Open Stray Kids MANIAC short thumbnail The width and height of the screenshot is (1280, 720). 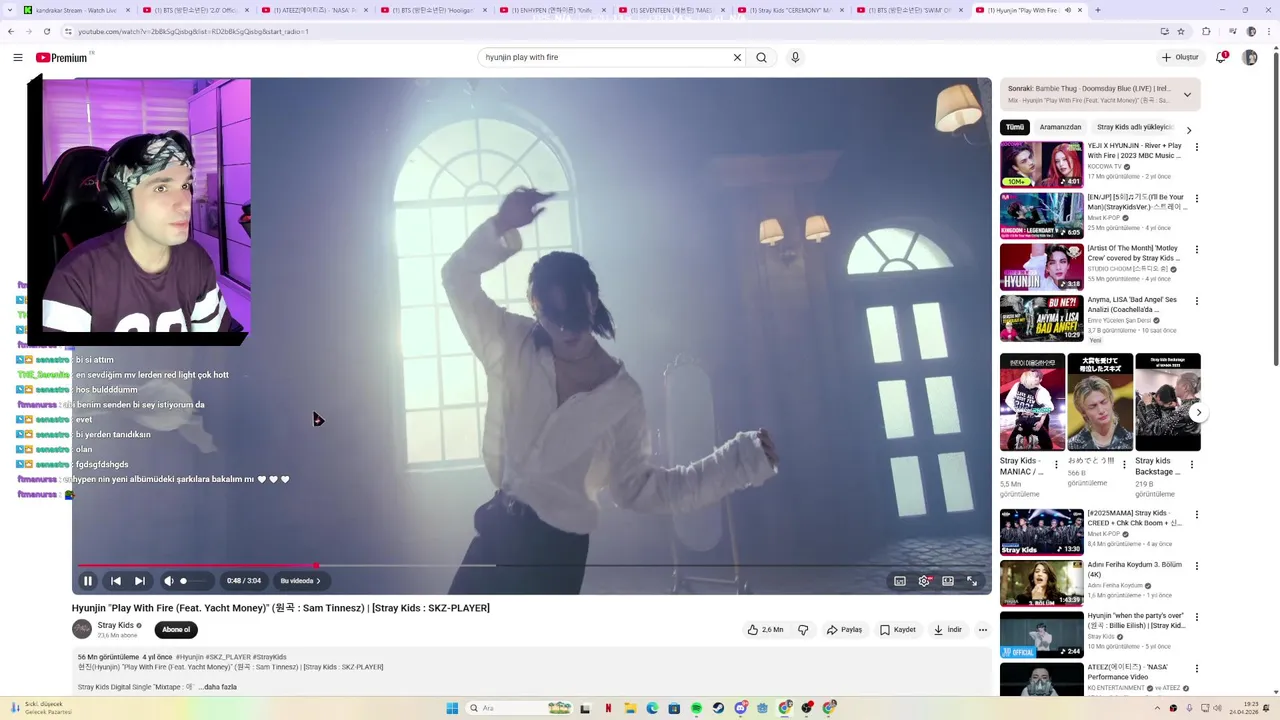pos(1032,402)
